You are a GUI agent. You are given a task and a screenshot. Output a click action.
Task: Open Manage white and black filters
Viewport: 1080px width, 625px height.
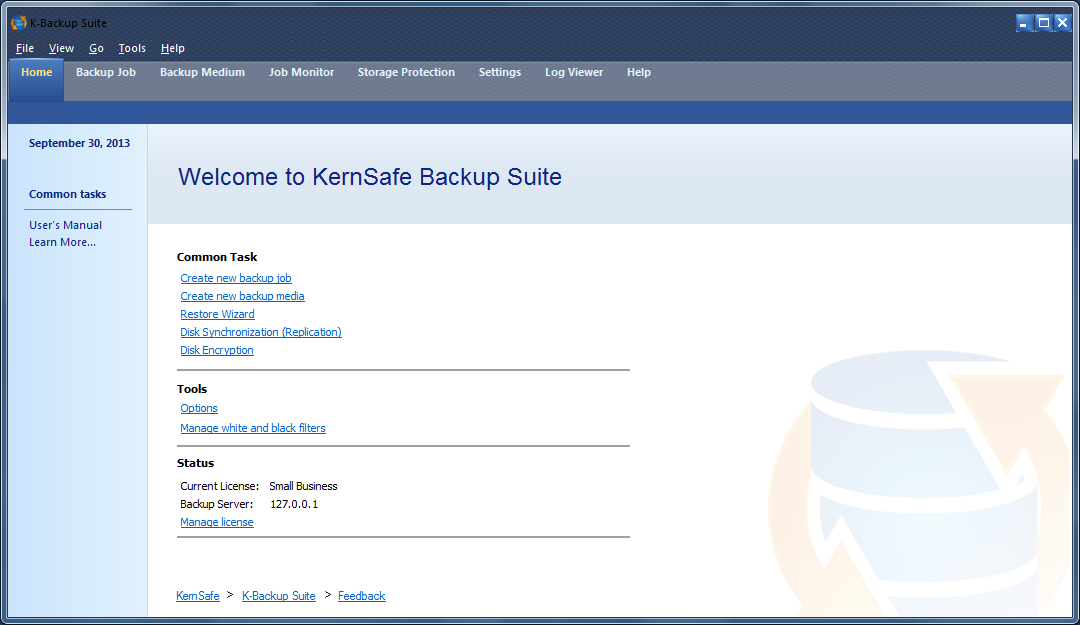pyautogui.click(x=253, y=428)
